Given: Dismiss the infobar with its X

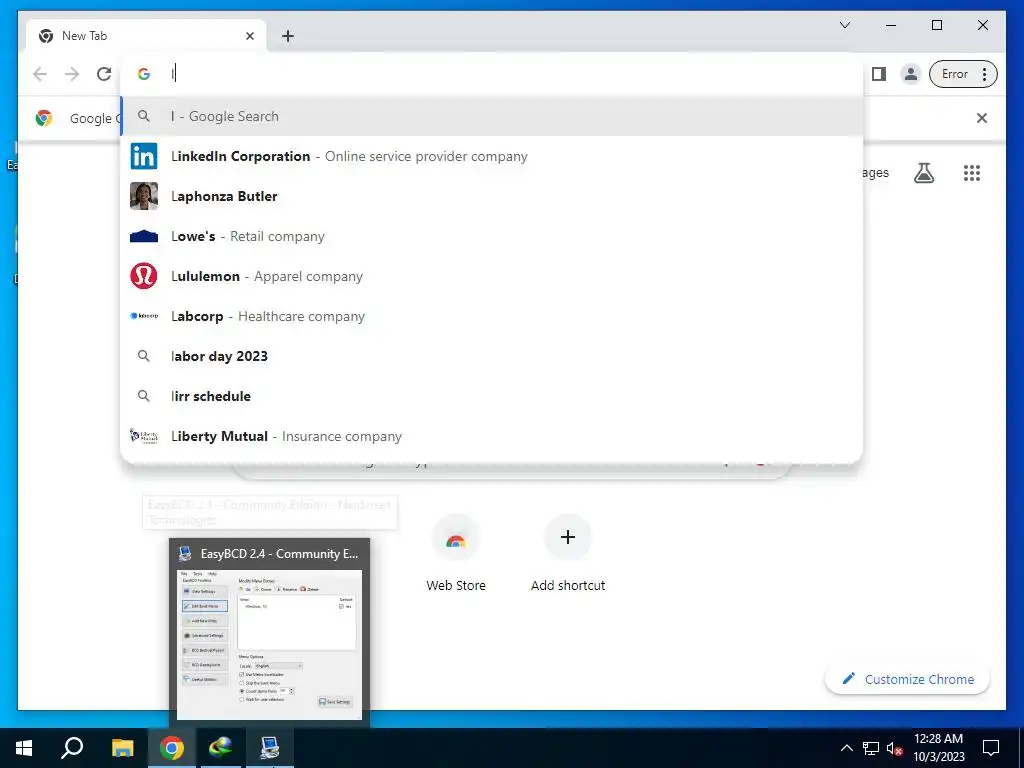Looking at the screenshot, I should [982, 118].
